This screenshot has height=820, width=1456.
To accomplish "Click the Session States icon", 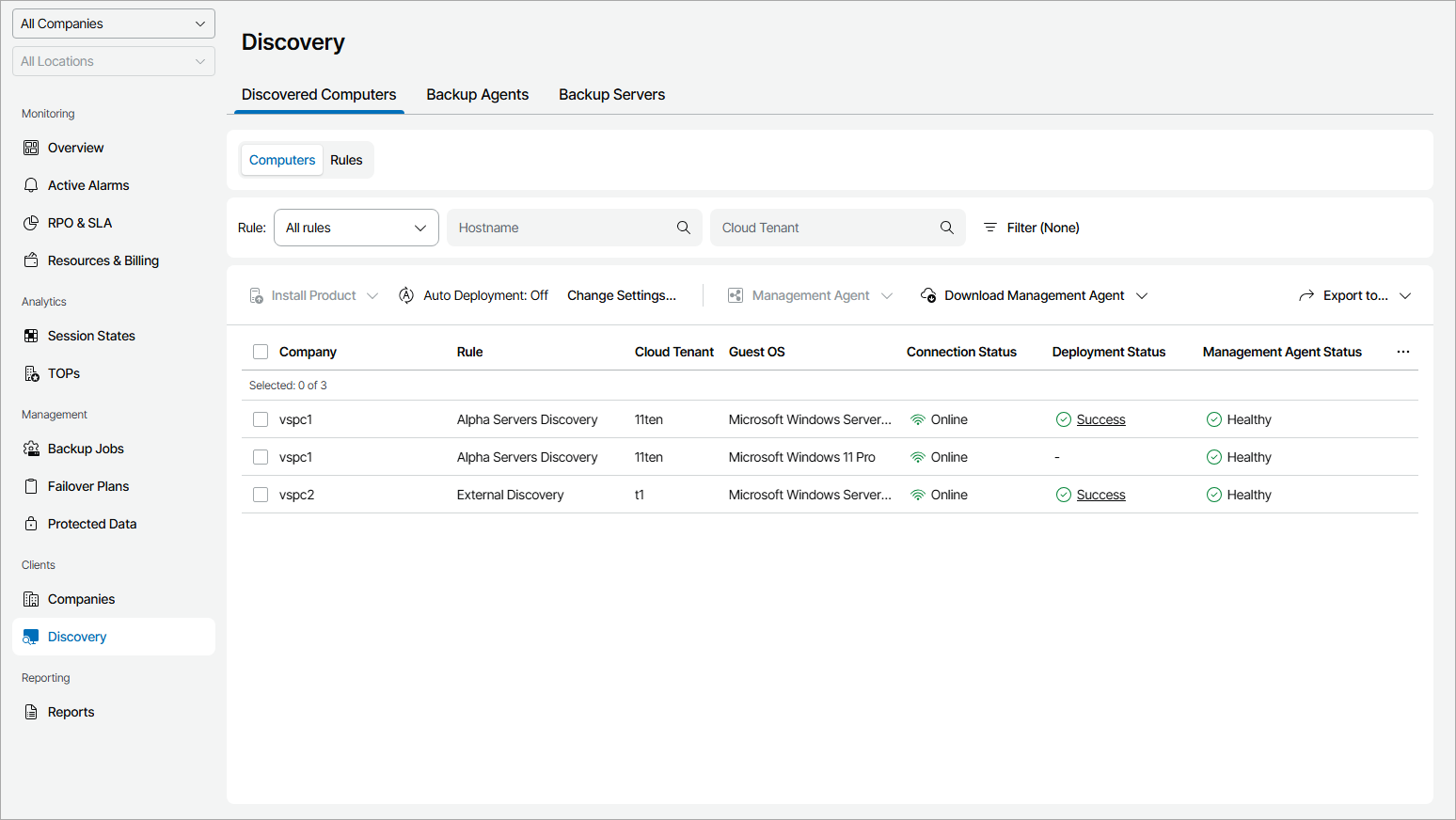I will pyautogui.click(x=31, y=336).
